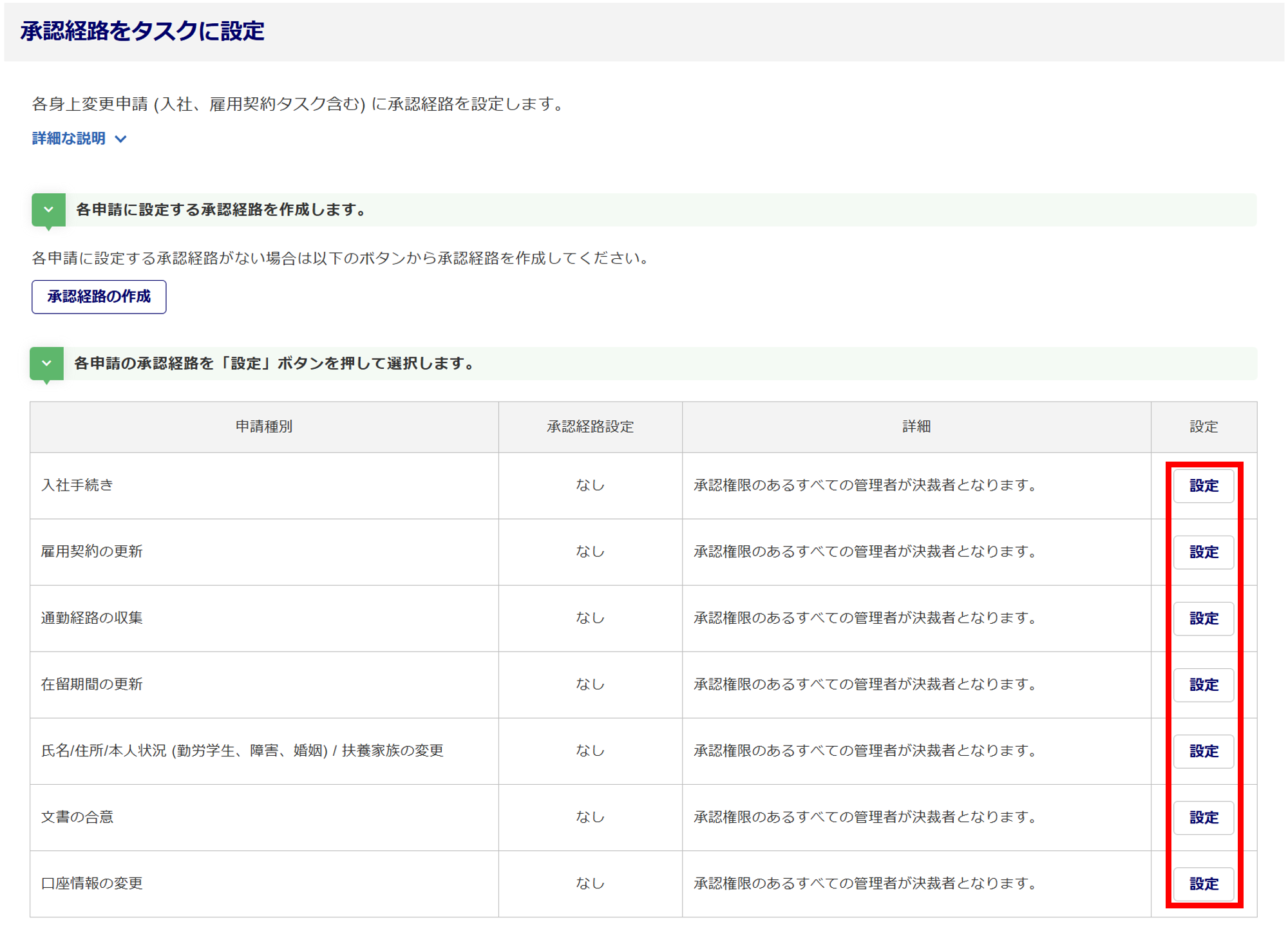Click the page title 承認経路をタスクに設定
Screen dimensions: 1288x938
142,31
